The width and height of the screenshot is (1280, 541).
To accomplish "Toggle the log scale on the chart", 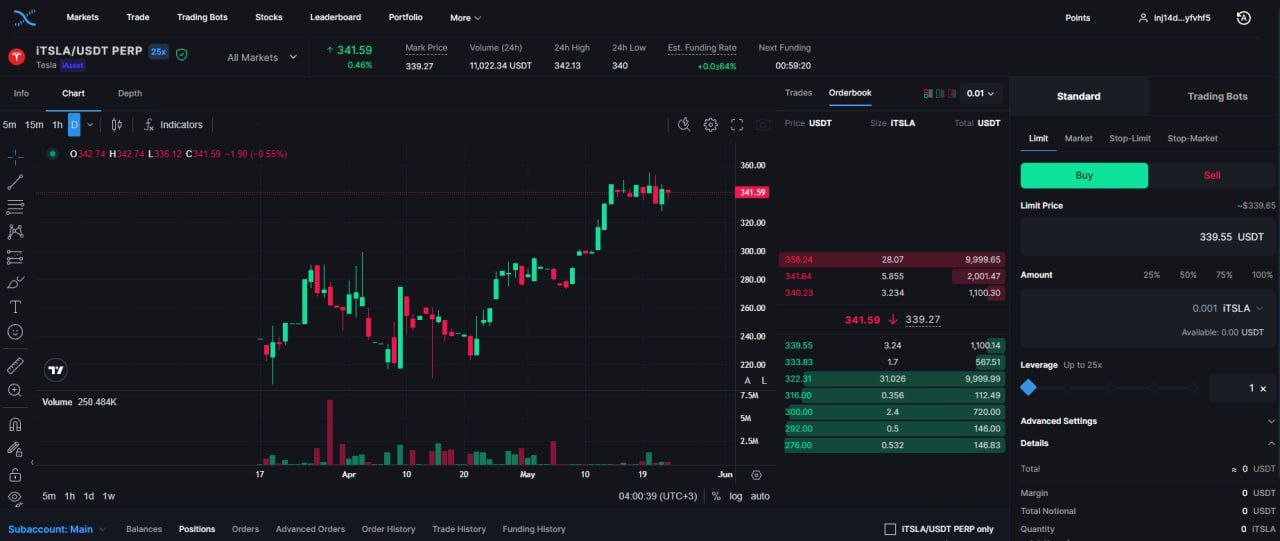I will [x=736, y=496].
